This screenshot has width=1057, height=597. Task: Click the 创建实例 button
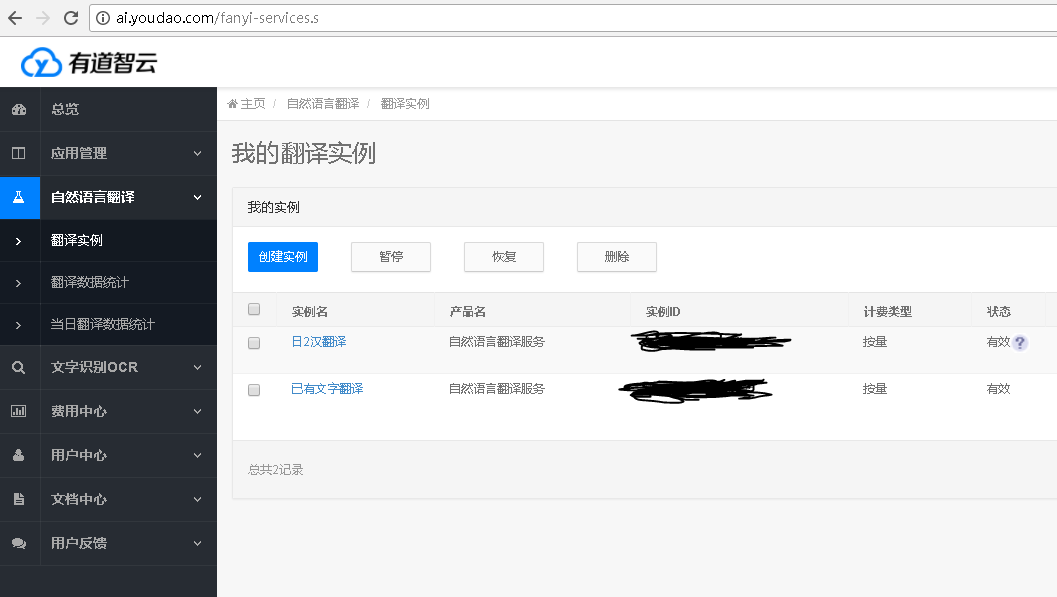point(283,257)
